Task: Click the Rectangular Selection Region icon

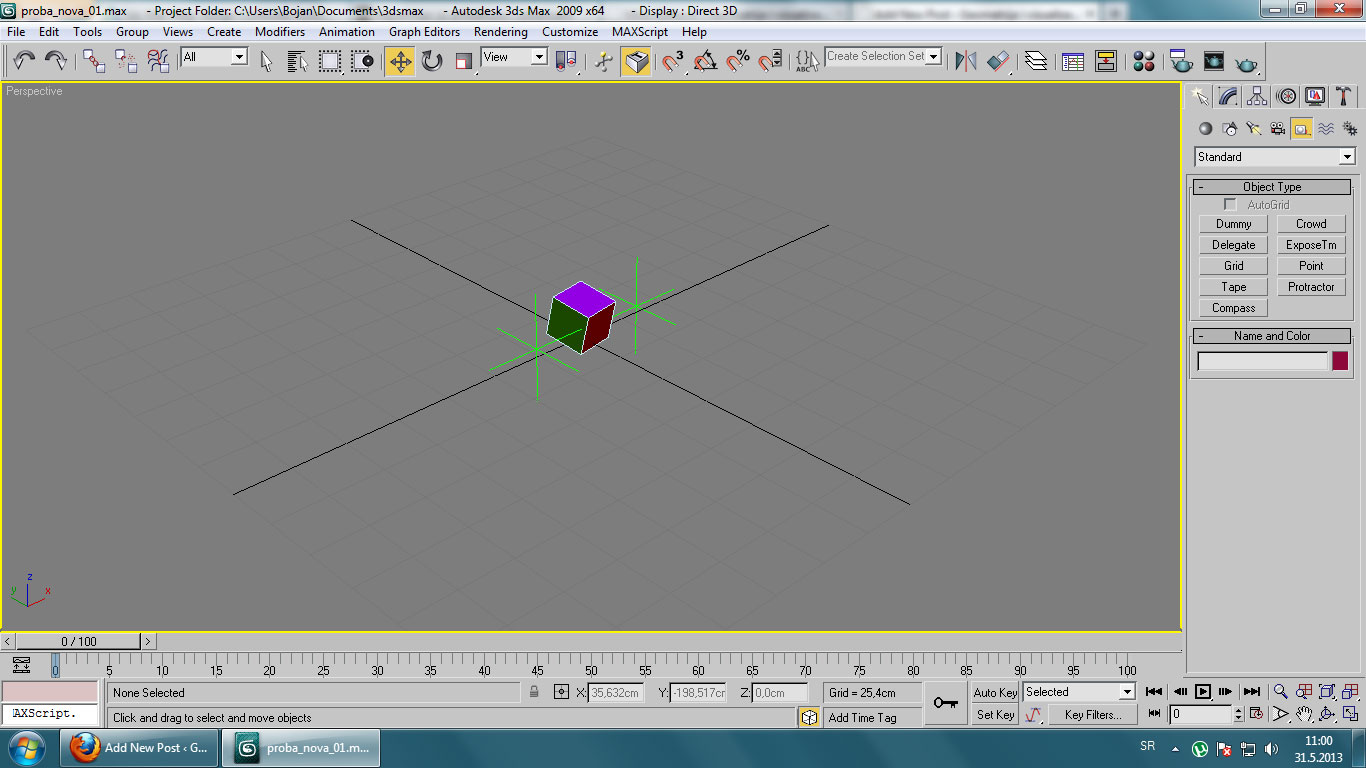Action: coord(330,61)
